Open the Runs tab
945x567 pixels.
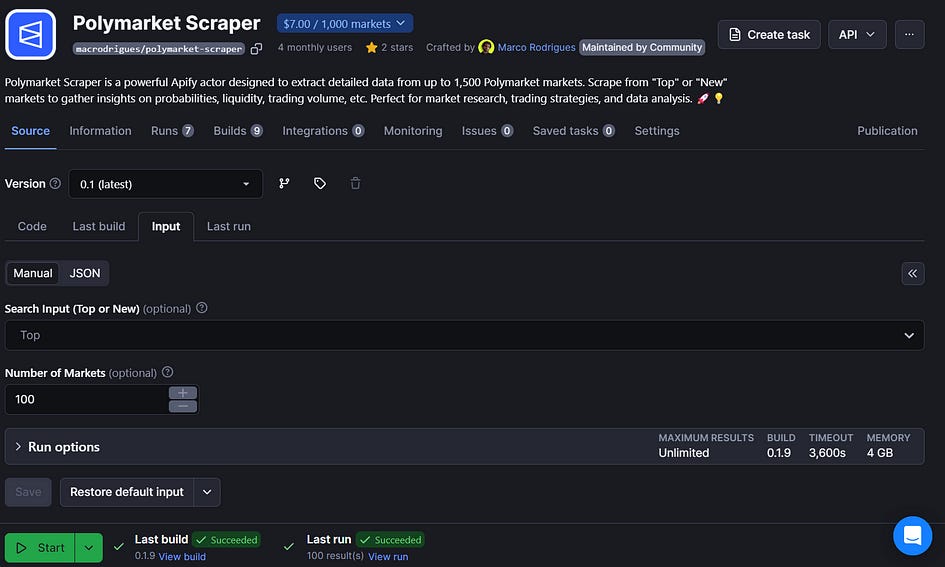coord(172,131)
